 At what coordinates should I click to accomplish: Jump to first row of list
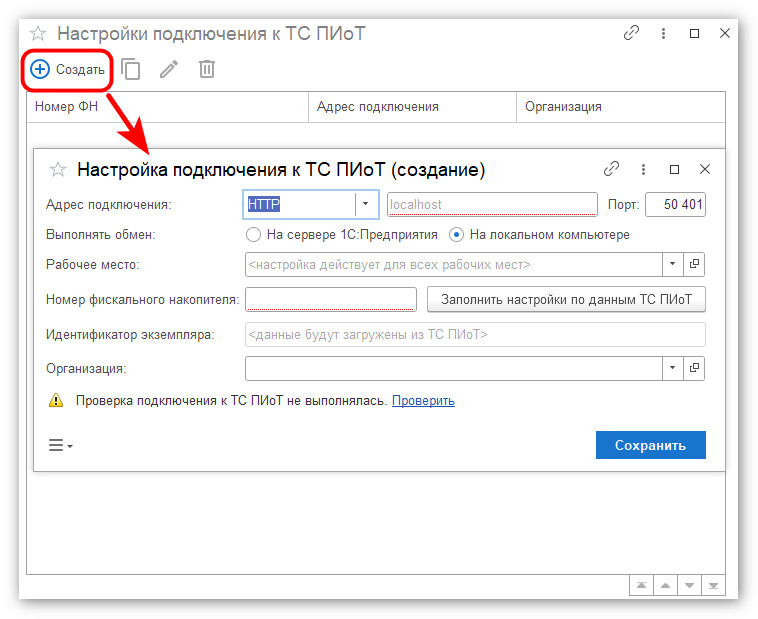[x=641, y=586]
